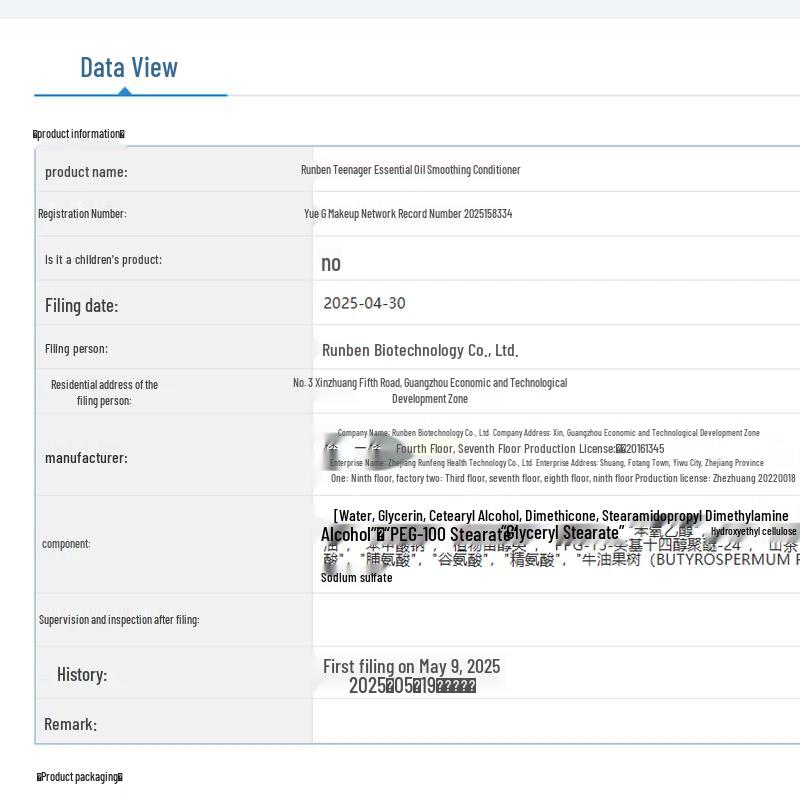Select the 'No. 3 Xinzhuang Fifth Road' address

(x=430, y=390)
